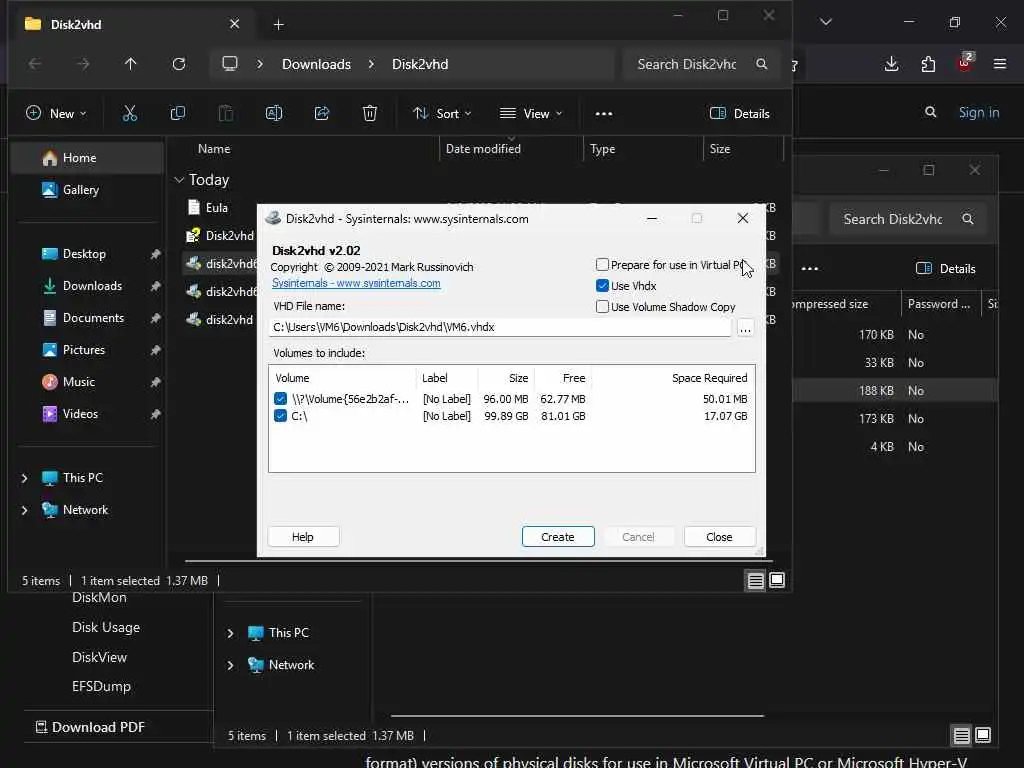This screenshot has height=768, width=1024.
Task: Open the browser hamburger menu
Action: click(1000, 64)
